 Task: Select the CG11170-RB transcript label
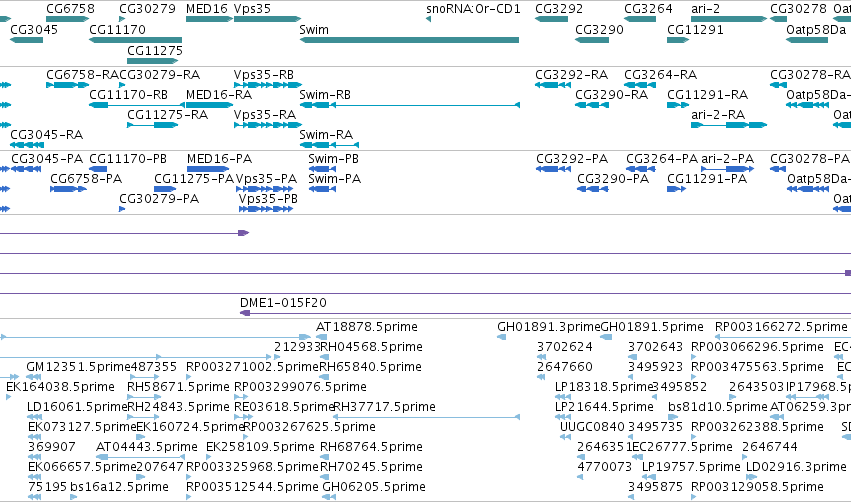pyautogui.click(x=129, y=94)
